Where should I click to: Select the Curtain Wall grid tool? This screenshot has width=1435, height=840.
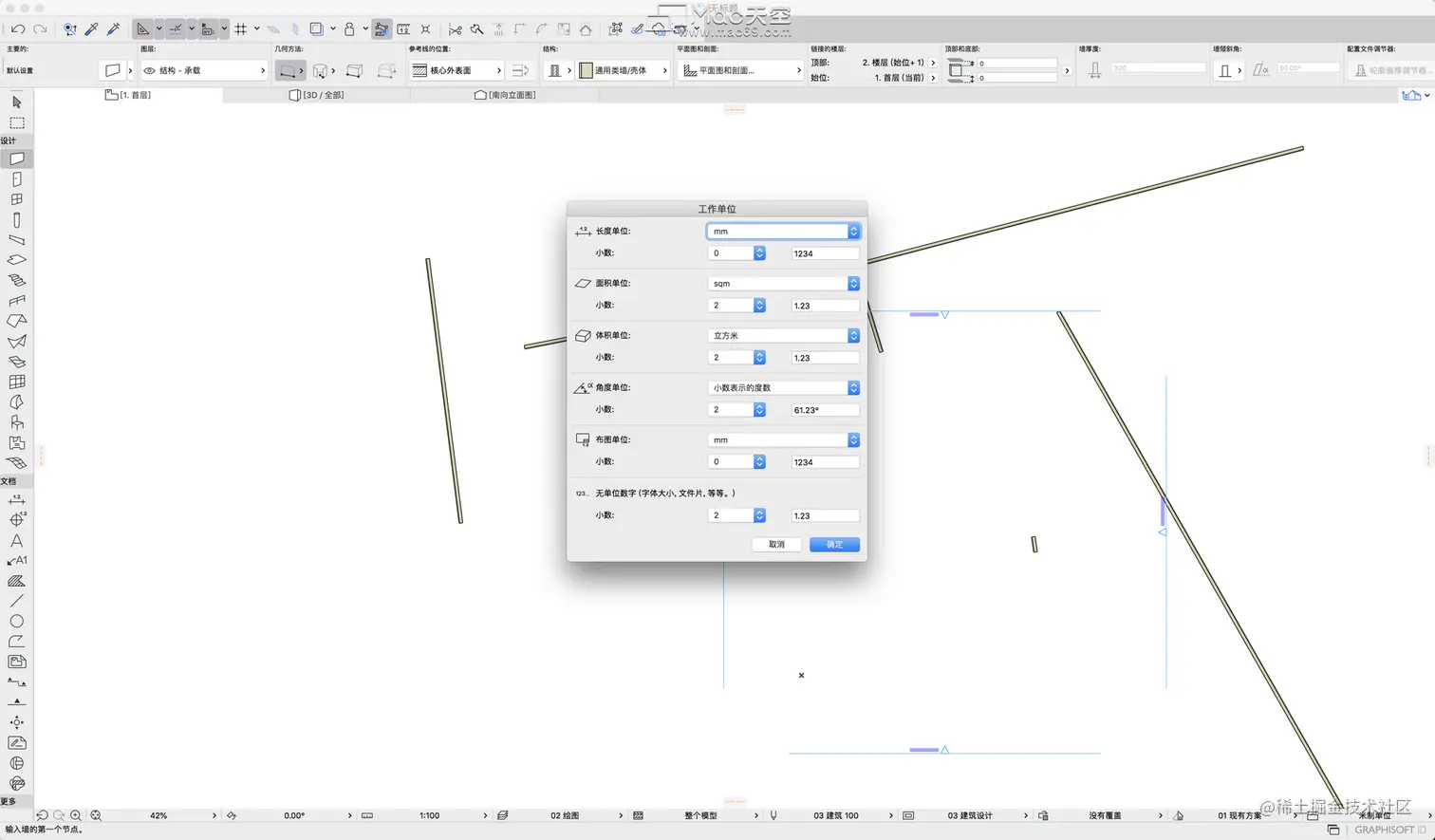pyautogui.click(x=16, y=382)
